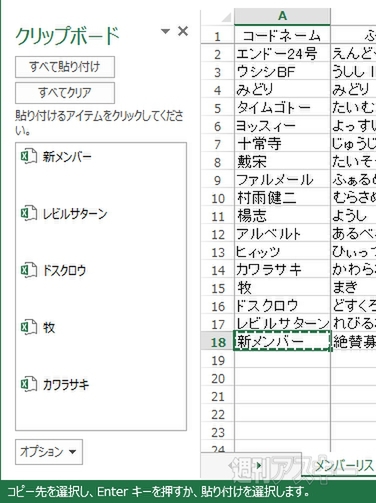Click the すべてクリア button
This screenshot has height=503, width=376.
[65, 93]
